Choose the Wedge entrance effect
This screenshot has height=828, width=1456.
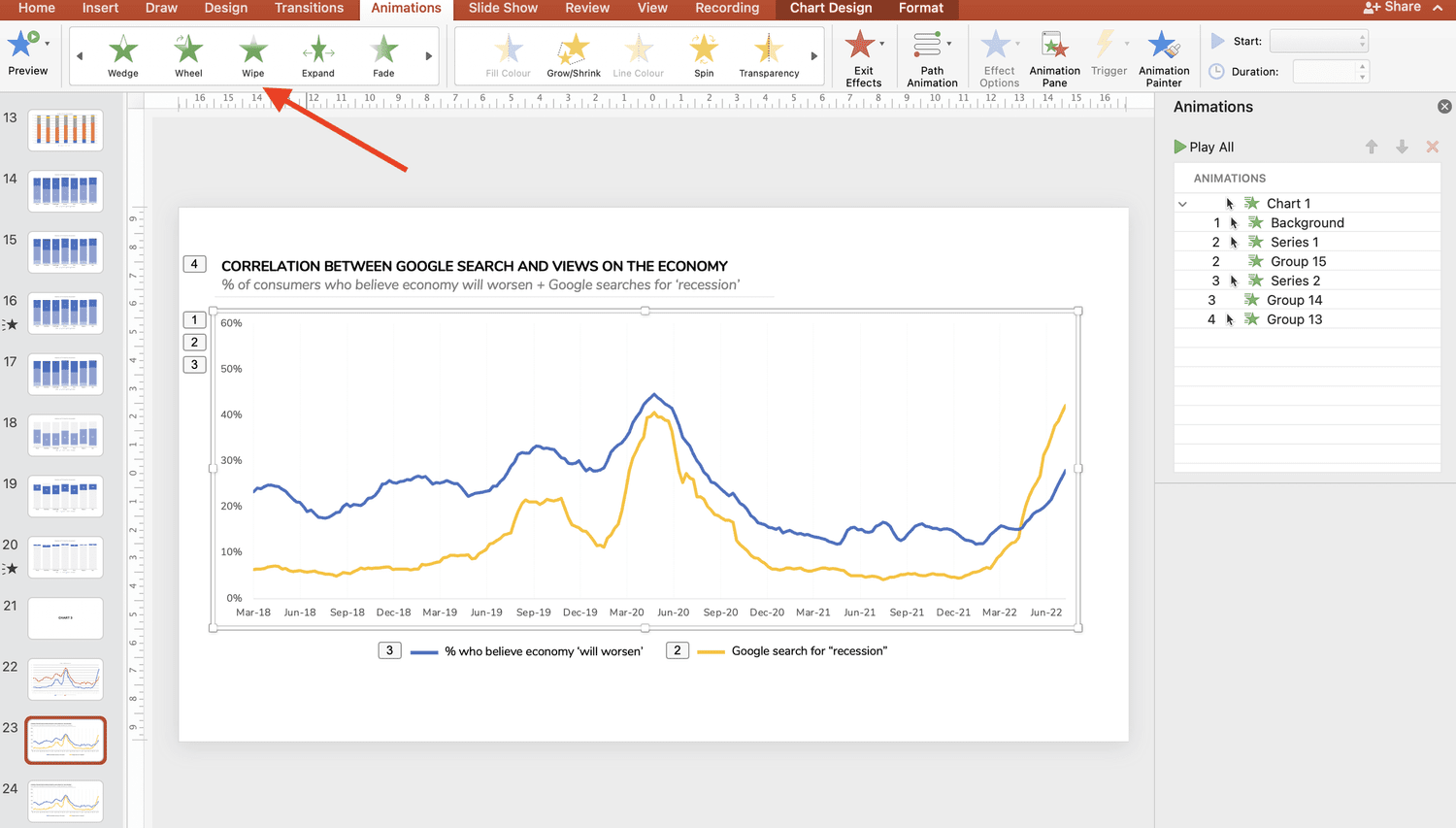pos(122,53)
